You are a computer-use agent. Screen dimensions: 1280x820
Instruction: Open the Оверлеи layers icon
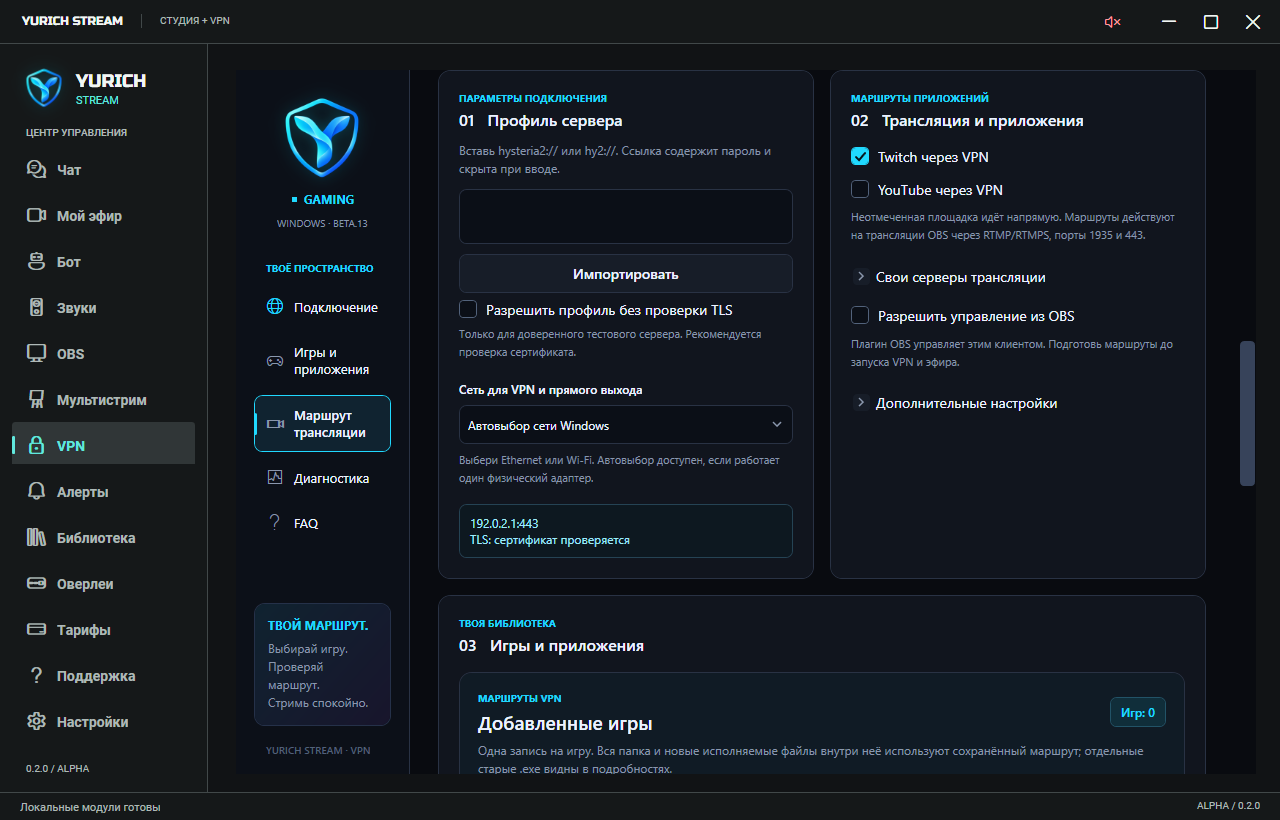pyautogui.click(x=37, y=584)
